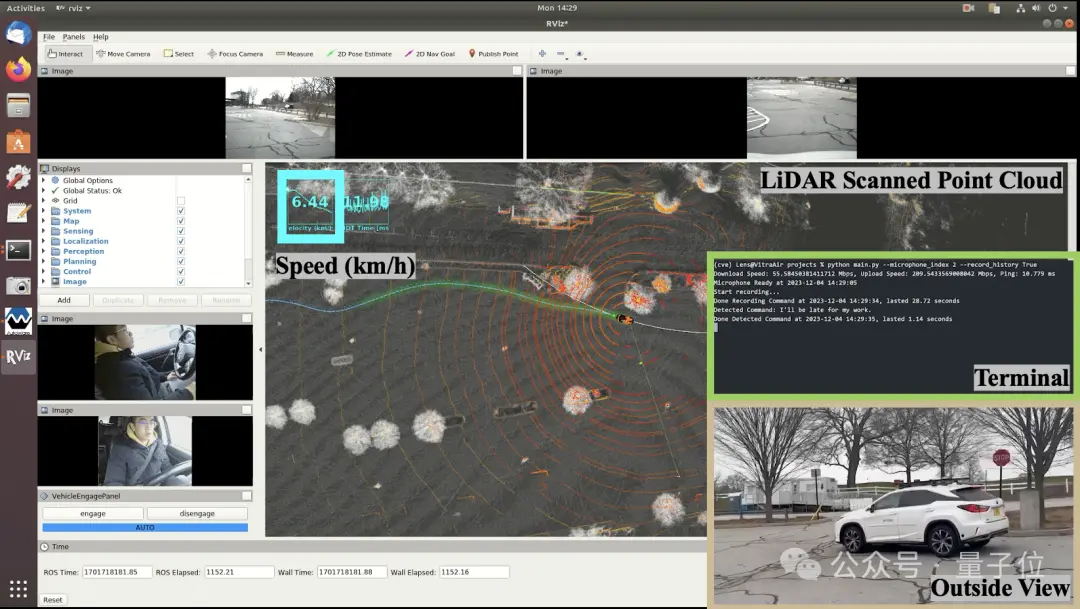Choose the 2D Pose Estimate tool

coord(359,54)
